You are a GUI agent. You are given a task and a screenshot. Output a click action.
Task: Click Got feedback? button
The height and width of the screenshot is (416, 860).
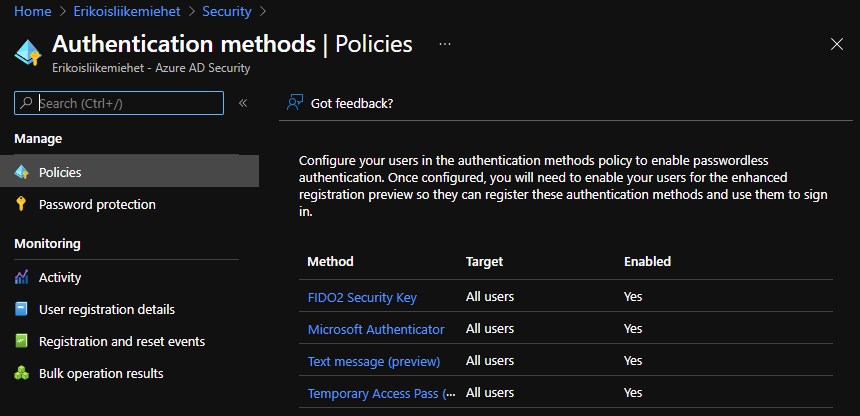[x=340, y=103]
